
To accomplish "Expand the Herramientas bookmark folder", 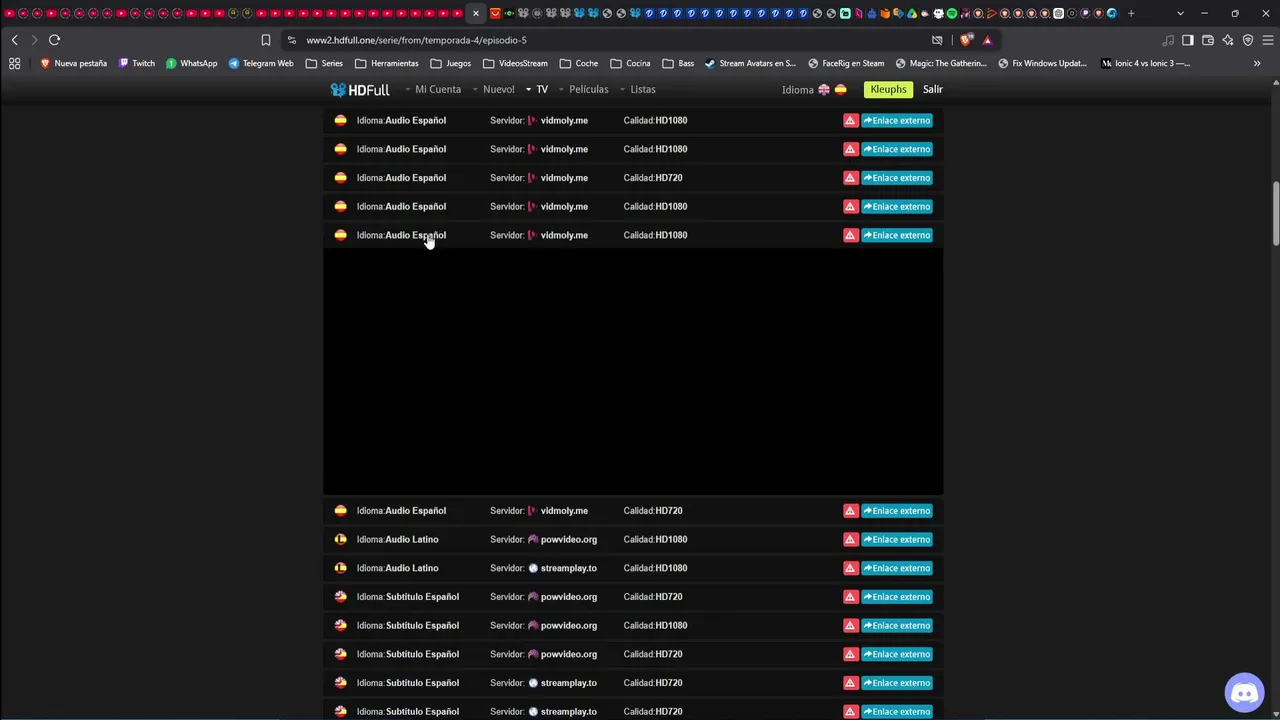I will click(387, 63).
